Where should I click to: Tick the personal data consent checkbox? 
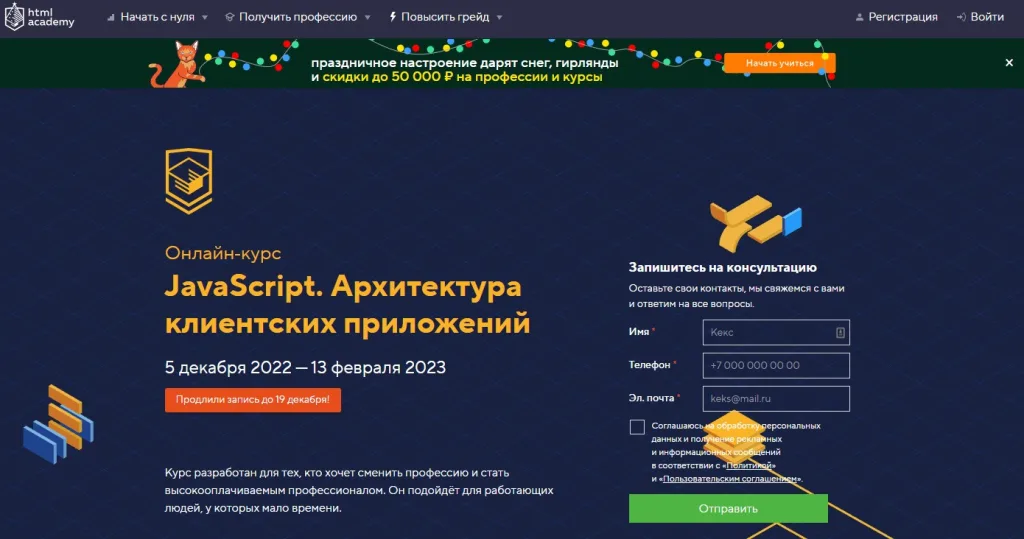pos(637,427)
